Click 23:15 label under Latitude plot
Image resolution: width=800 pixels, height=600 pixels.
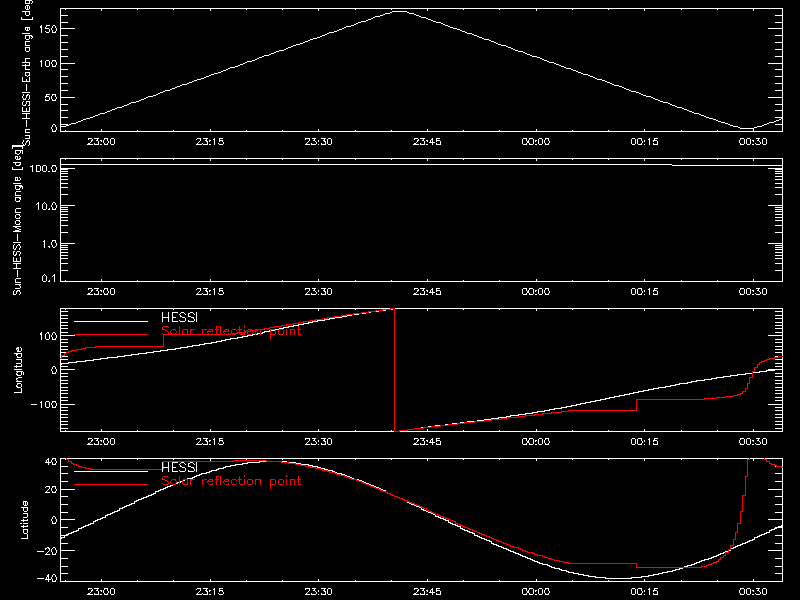[210, 592]
